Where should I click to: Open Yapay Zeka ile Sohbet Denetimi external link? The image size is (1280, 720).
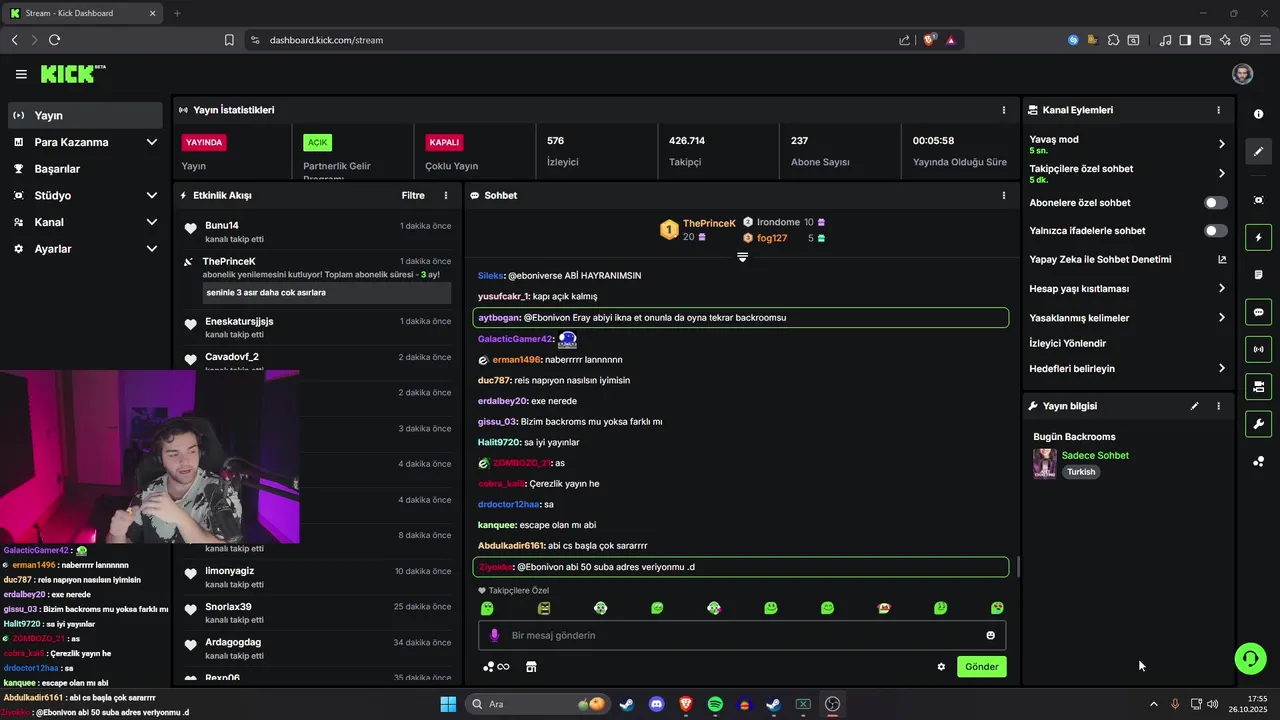[x=1221, y=259]
